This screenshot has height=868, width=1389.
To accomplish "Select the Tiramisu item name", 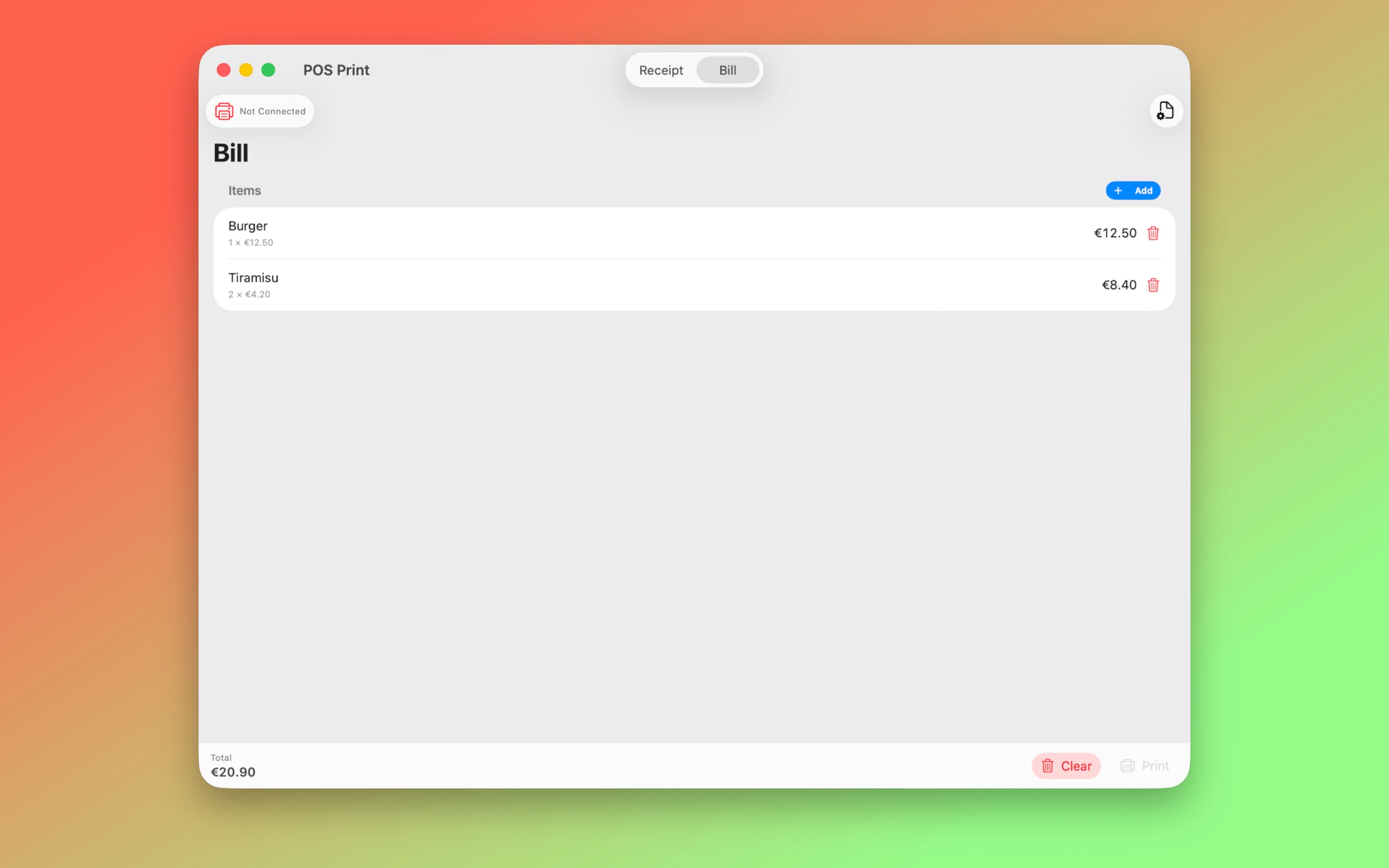I will tap(253, 277).
